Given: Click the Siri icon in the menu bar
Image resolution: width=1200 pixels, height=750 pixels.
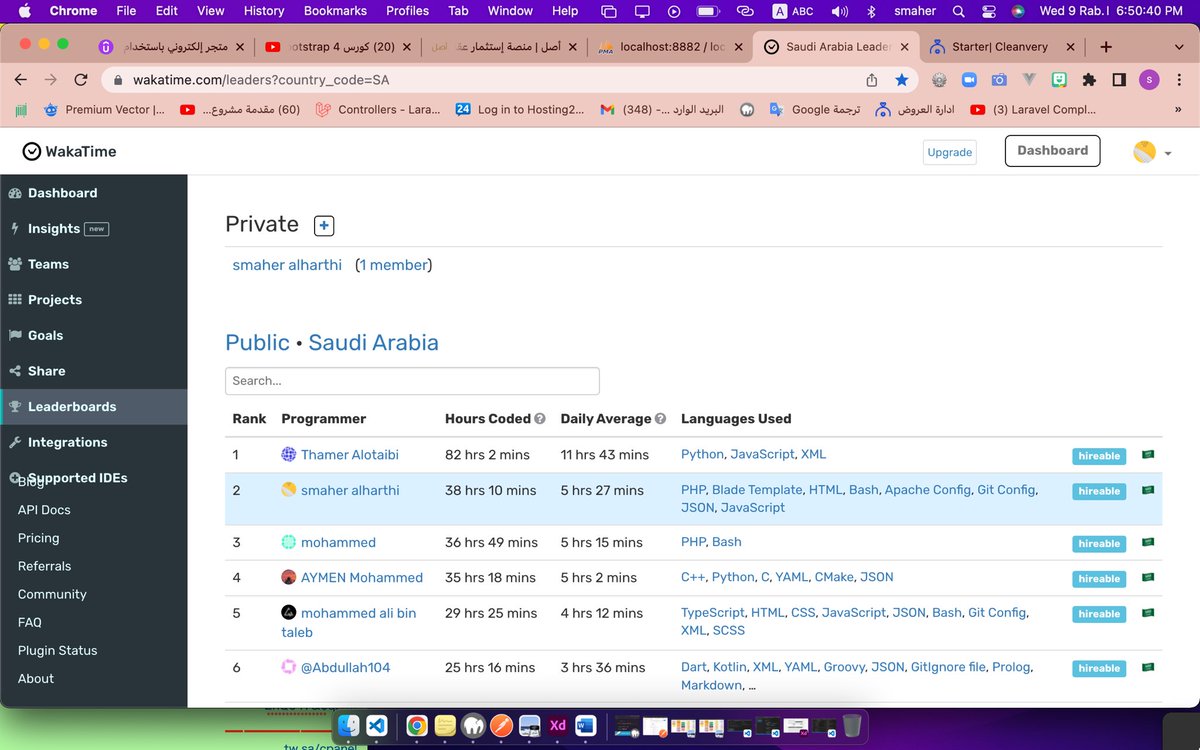Looking at the screenshot, I should tap(1018, 11).
